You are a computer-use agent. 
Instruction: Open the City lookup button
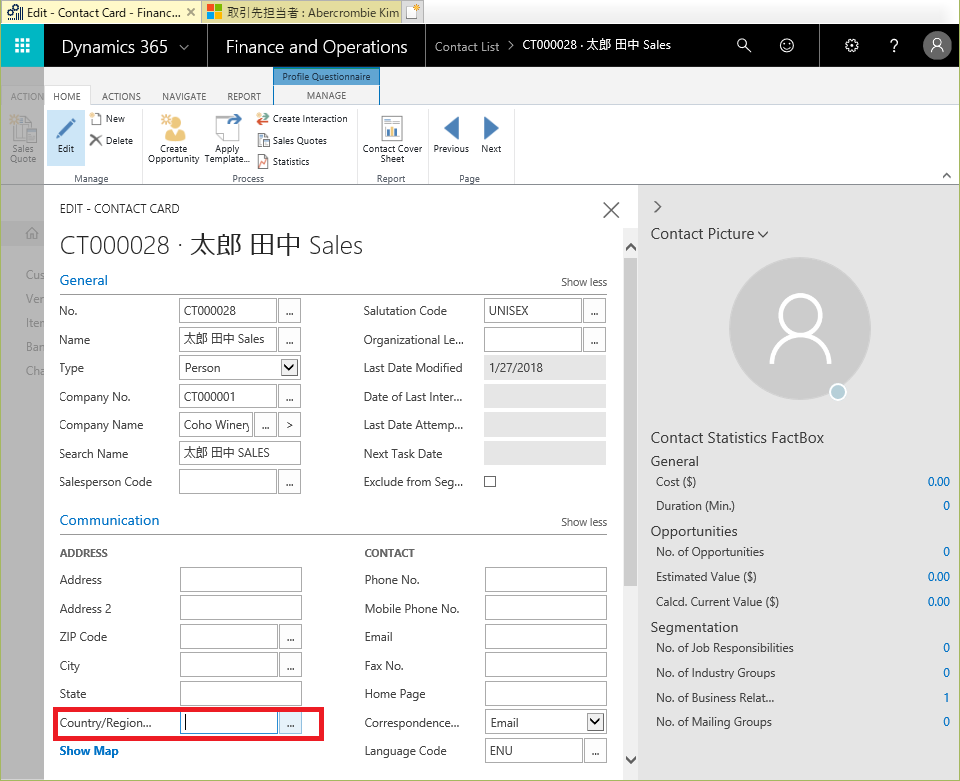point(290,665)
